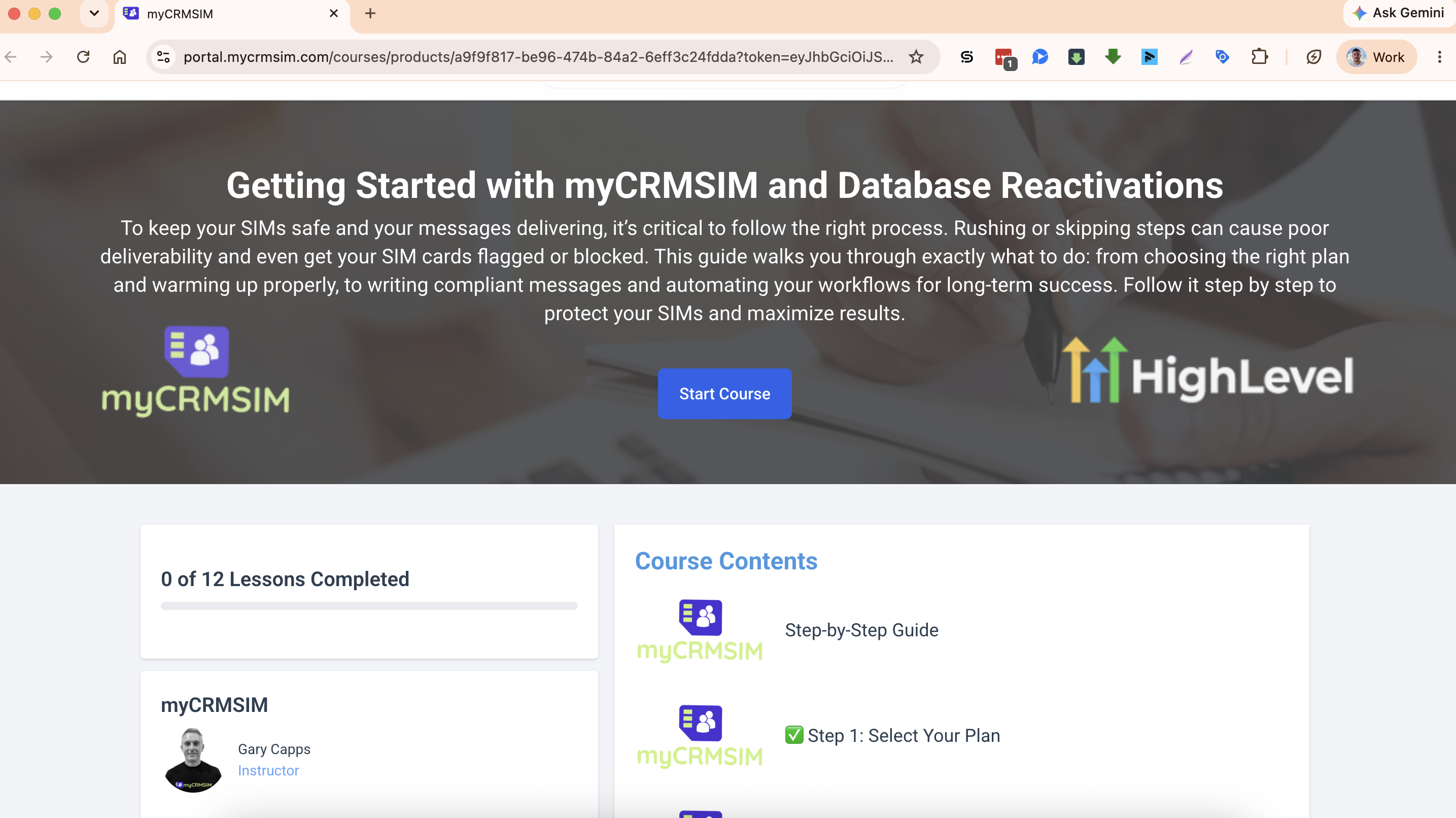Open the blue play-bubble extension
1456x818 pixels.
point(1040,57)
